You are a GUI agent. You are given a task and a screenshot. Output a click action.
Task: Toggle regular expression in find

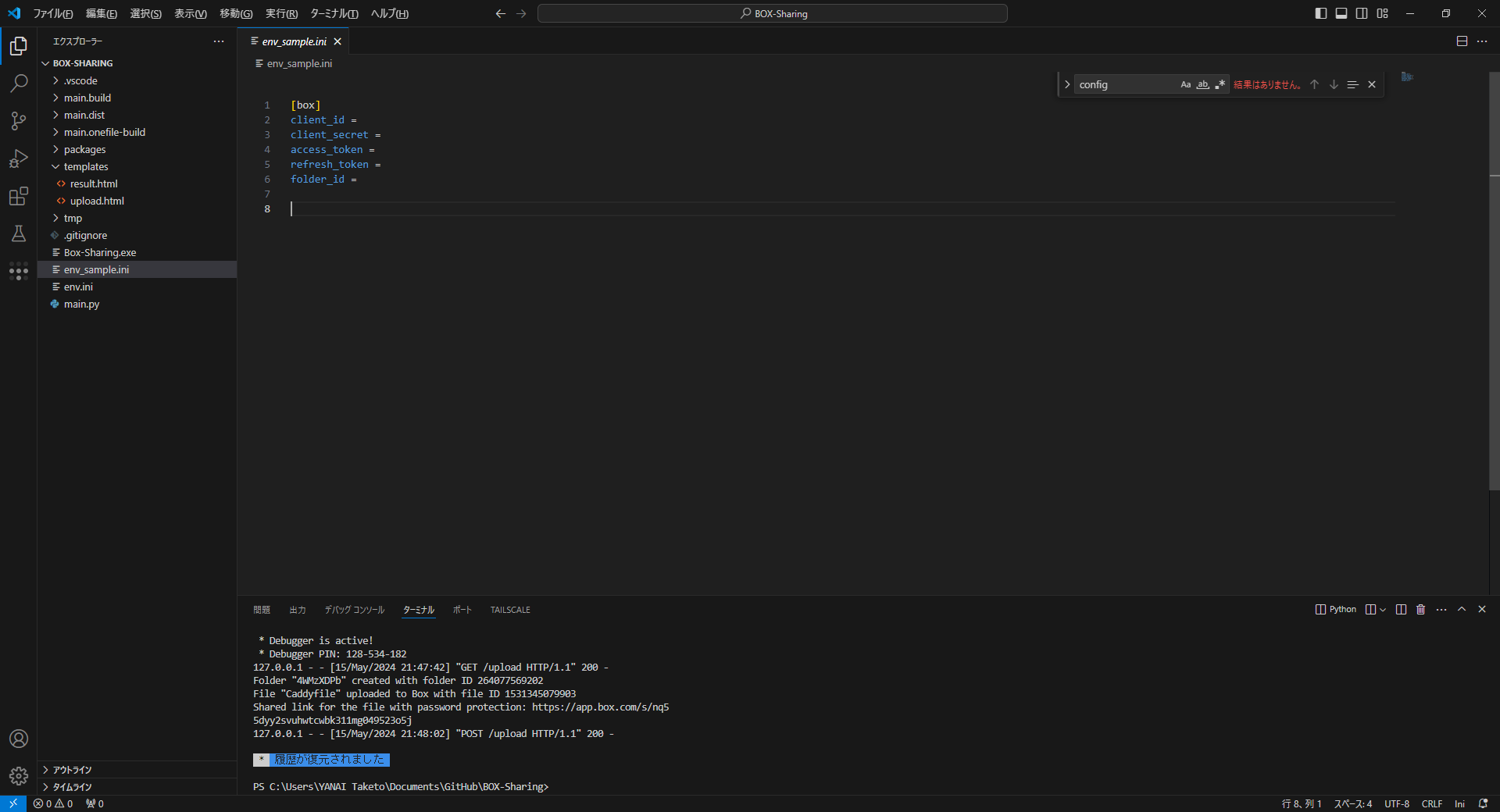click(1220, 84)
